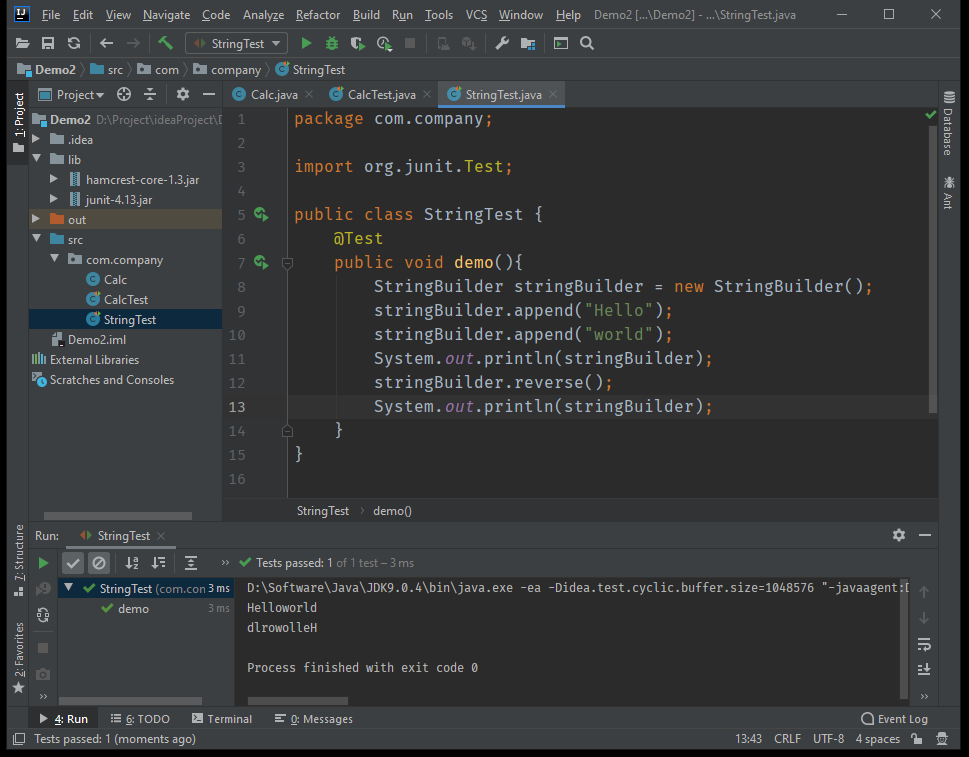969x757 pixels.
Task: Click the demo test result row
Action: (x=146, y=609)
